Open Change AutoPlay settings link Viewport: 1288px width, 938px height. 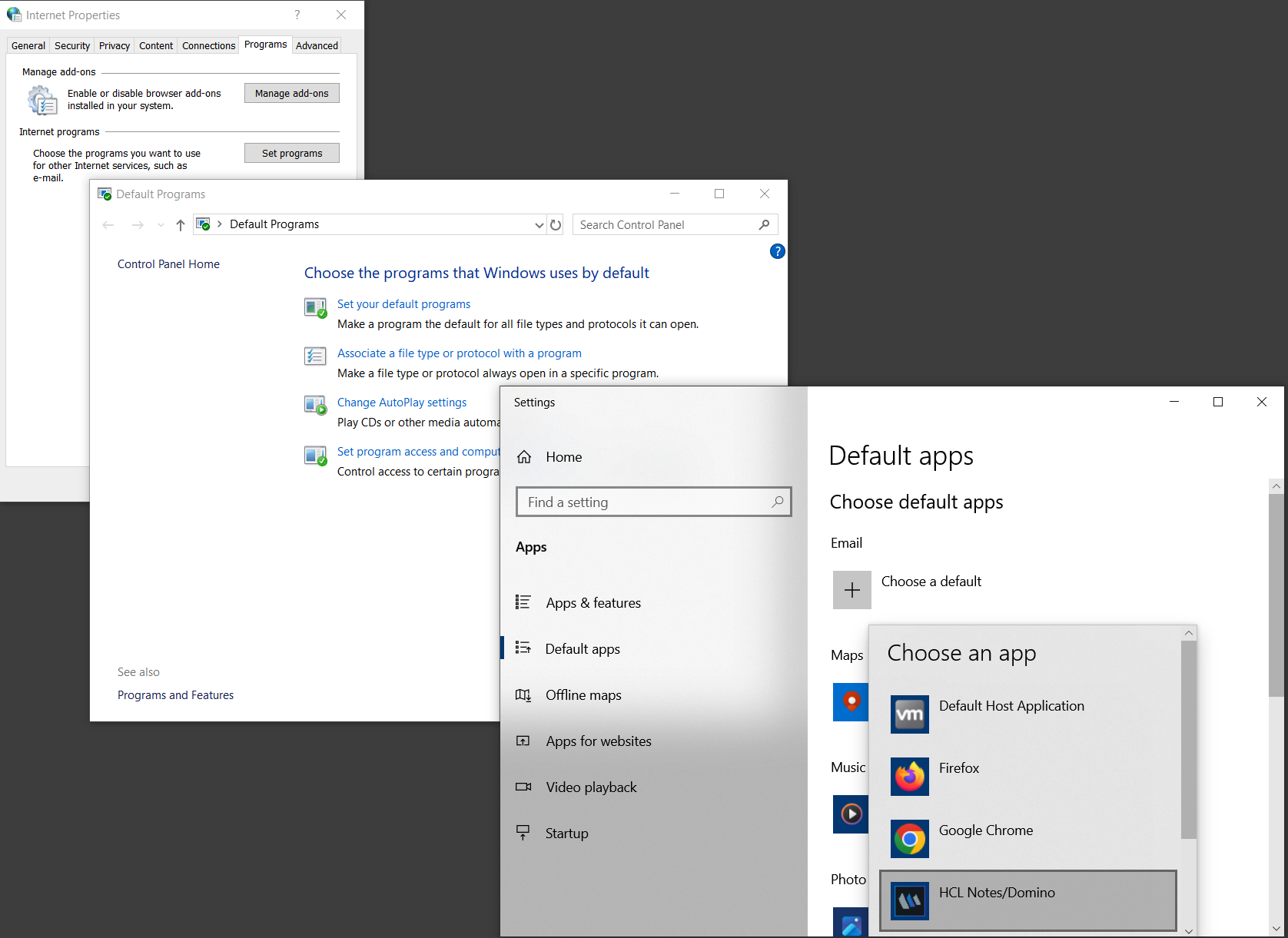401,402
